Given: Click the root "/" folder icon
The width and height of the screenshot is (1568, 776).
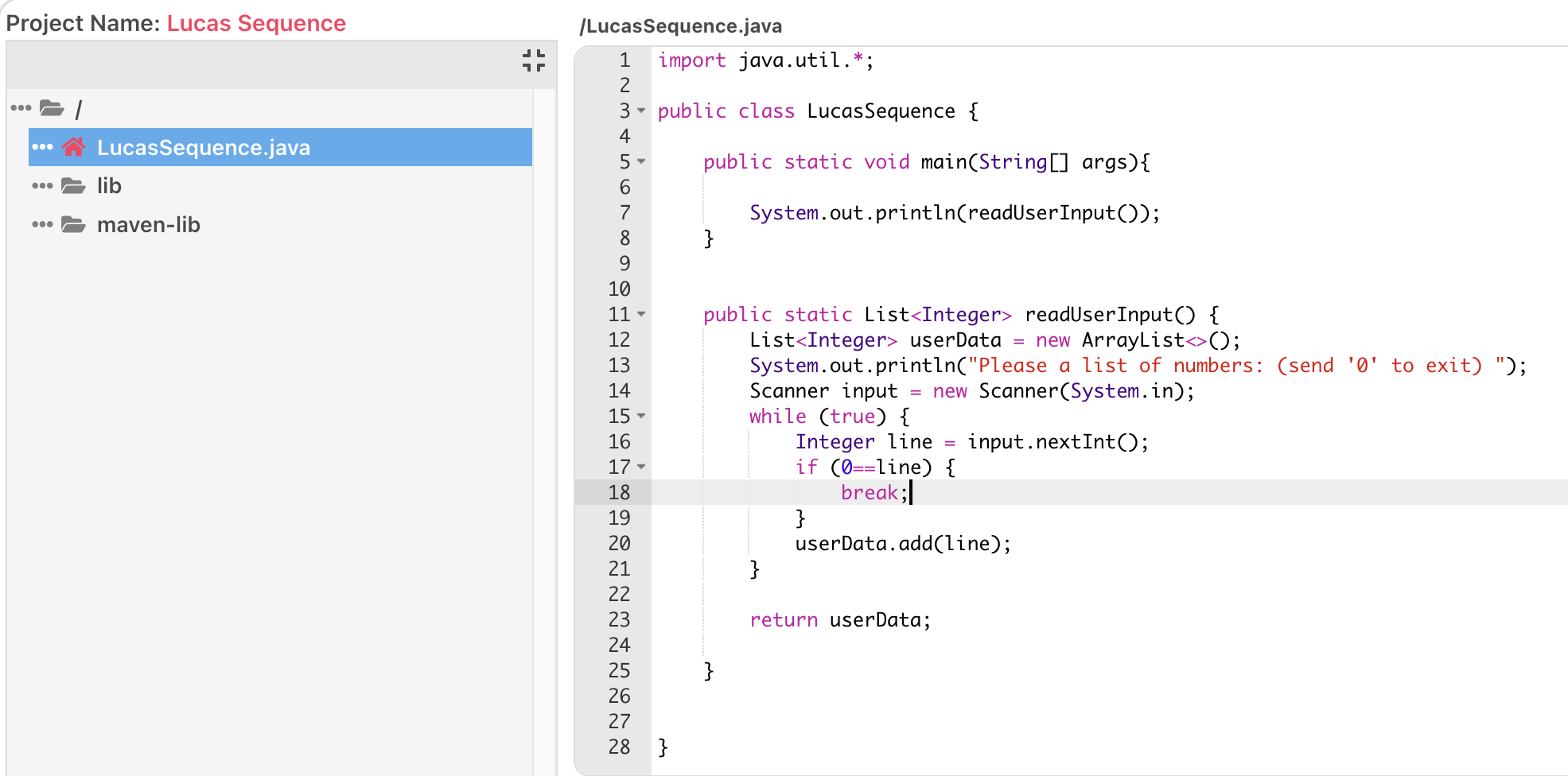Looking at the screenshot, I should click(52, 108).
